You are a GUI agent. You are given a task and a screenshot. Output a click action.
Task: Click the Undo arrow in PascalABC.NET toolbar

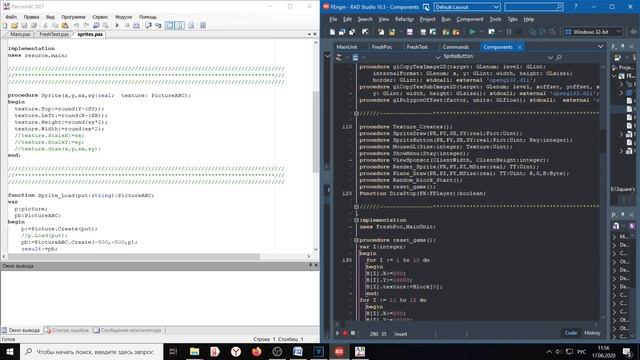[x=76, y=25]
